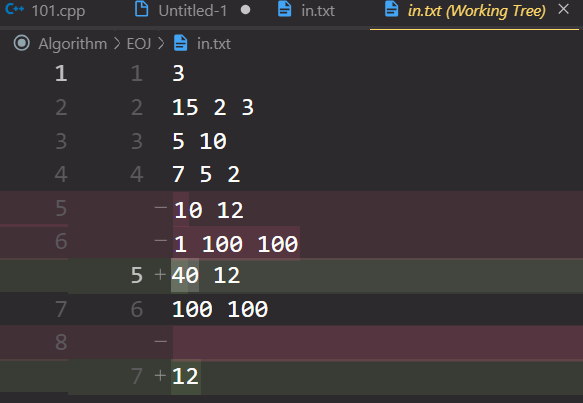This screenshot has width=583, height=403.
Task: Close the in.txt (Working Tree) tab
Action: click(x=564, y=9)
